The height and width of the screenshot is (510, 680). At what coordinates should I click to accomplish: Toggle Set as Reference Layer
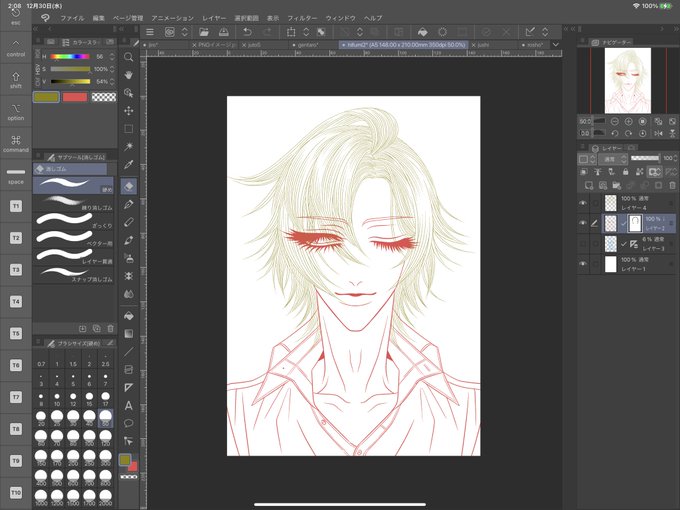[x=598, y=172]
